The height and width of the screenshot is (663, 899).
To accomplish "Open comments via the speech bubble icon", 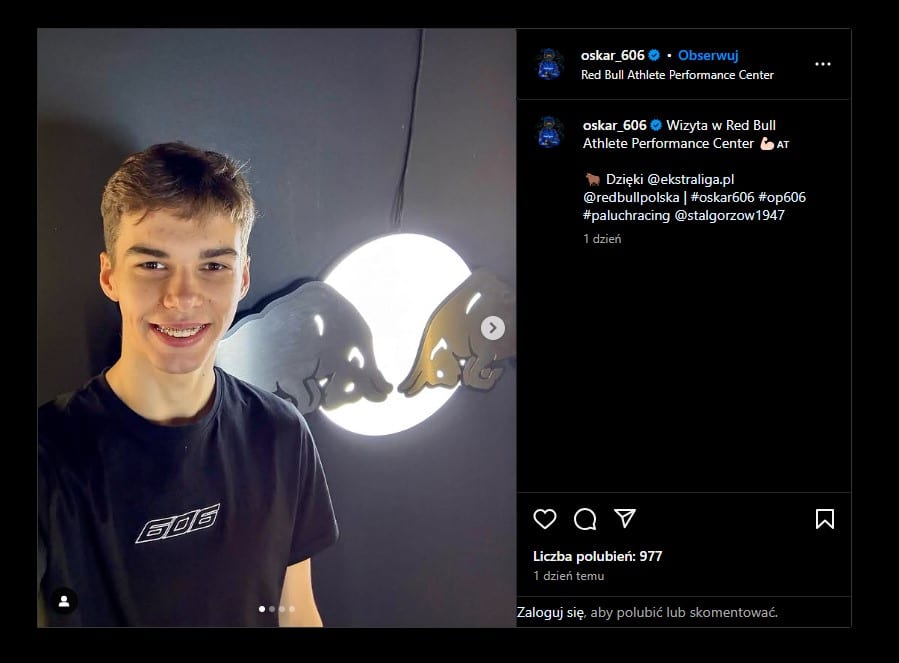I will [585, 519].
